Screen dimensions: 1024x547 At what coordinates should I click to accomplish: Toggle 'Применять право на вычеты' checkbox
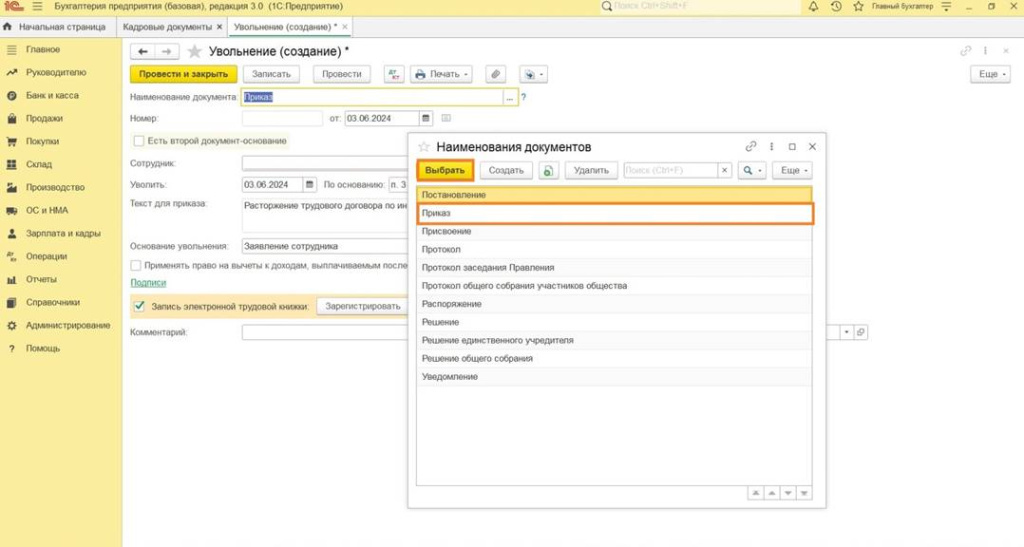[x=136, y=265]
